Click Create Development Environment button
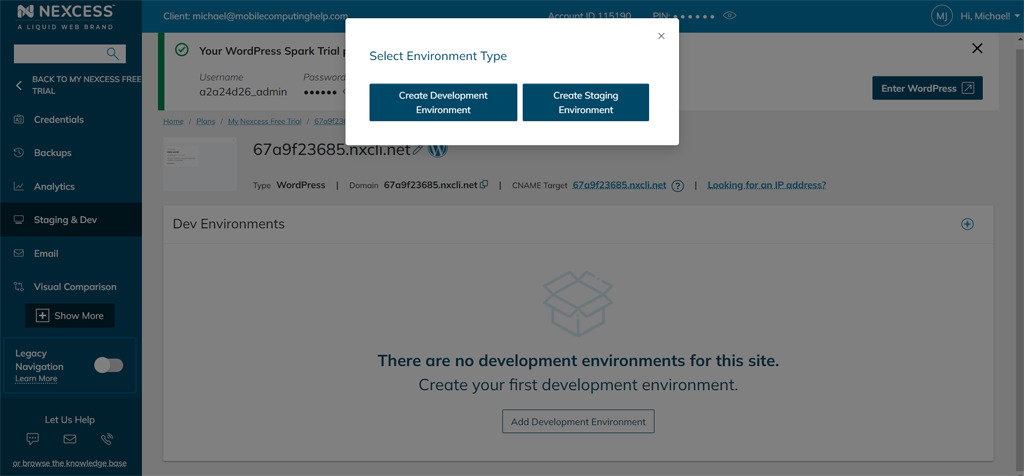 click(443, 103)
